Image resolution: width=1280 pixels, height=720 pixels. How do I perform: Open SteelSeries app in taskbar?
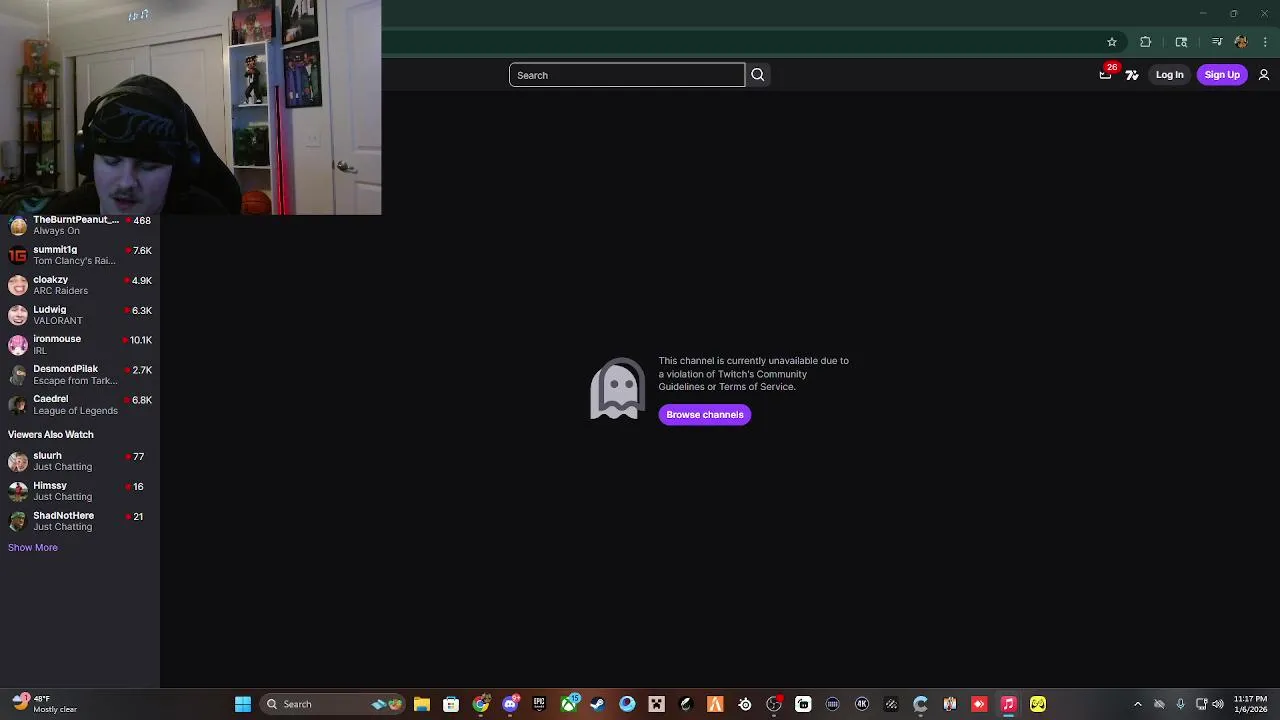tap(745, 704)
